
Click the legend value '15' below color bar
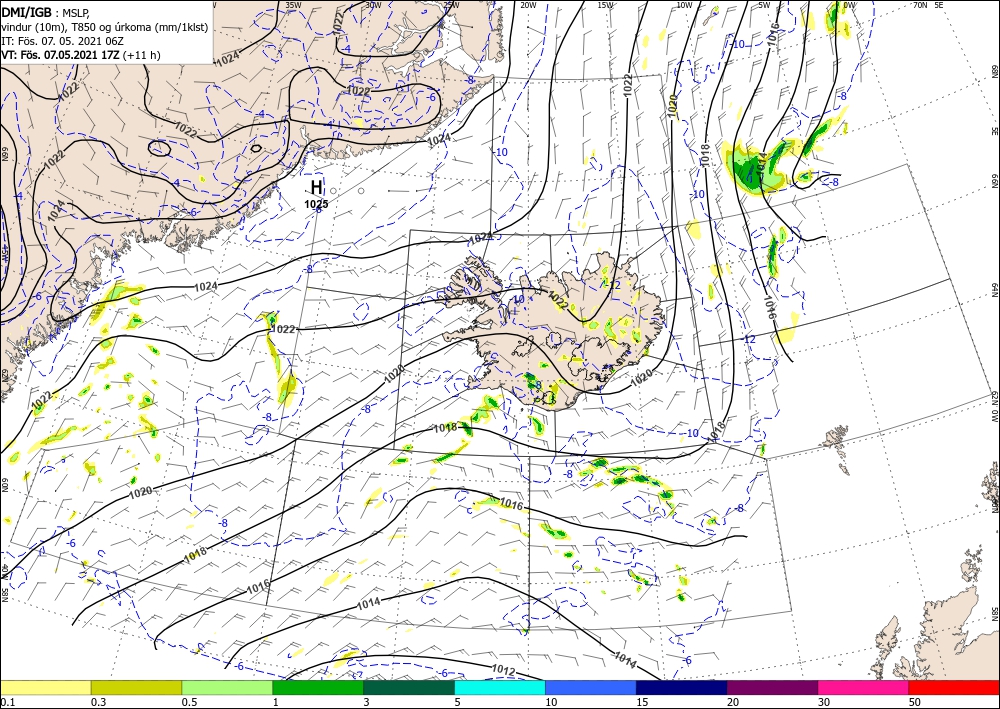pos(642,702)
